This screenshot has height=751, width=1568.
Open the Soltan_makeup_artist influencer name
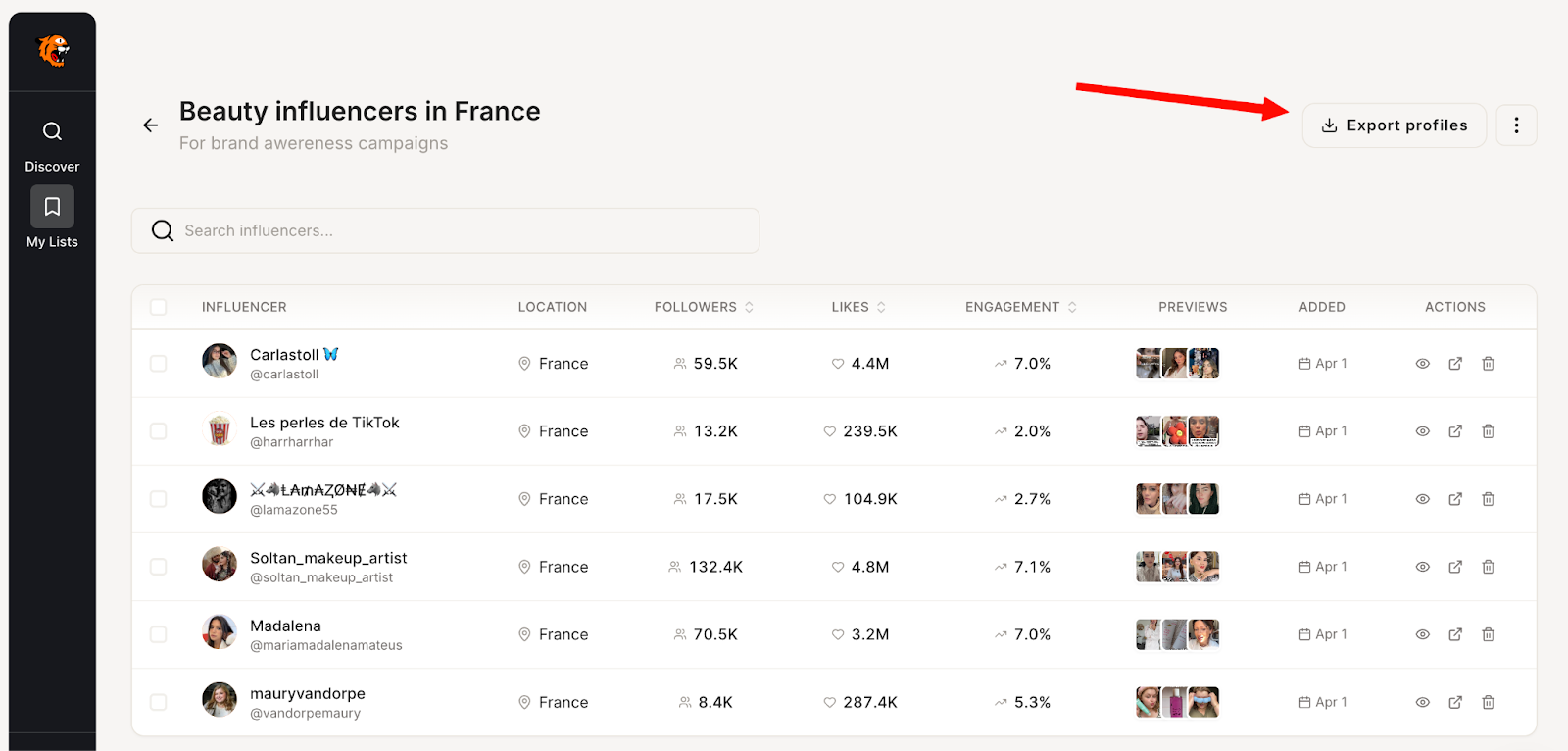click(x=328, y=558)
